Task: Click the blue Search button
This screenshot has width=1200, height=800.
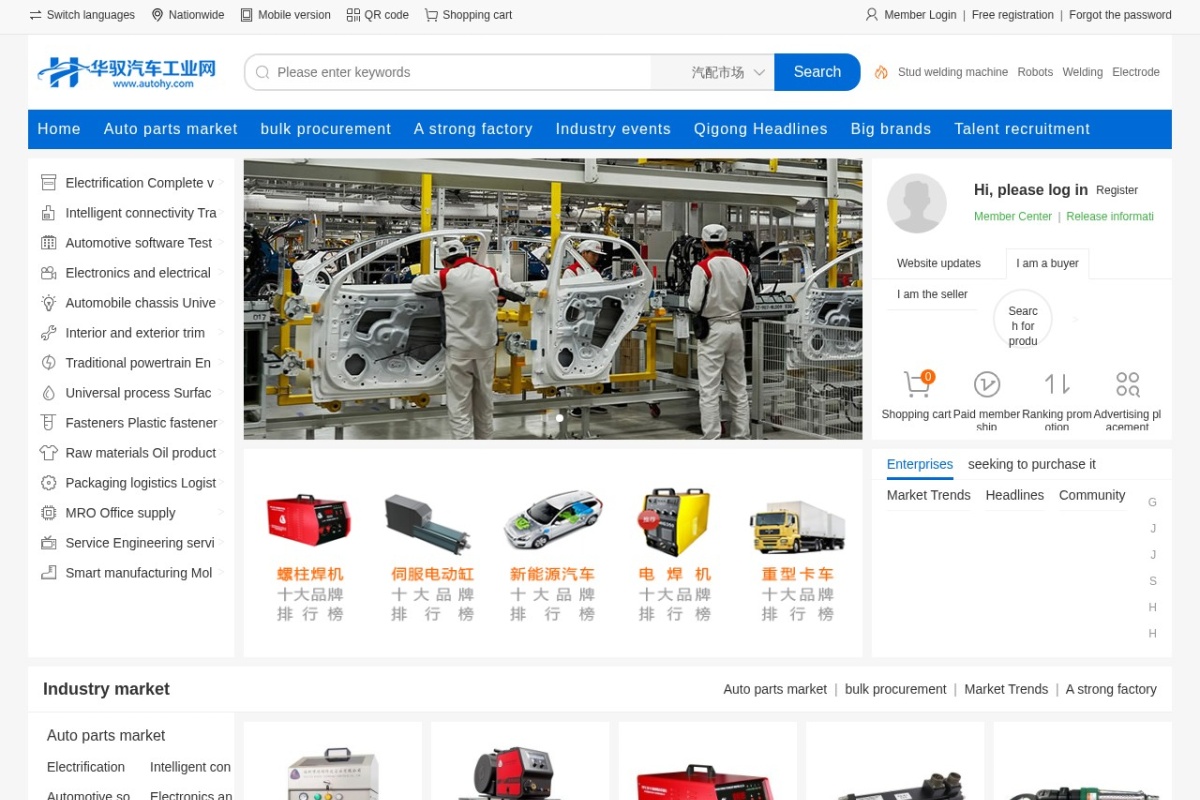Action: pos(817,72)
